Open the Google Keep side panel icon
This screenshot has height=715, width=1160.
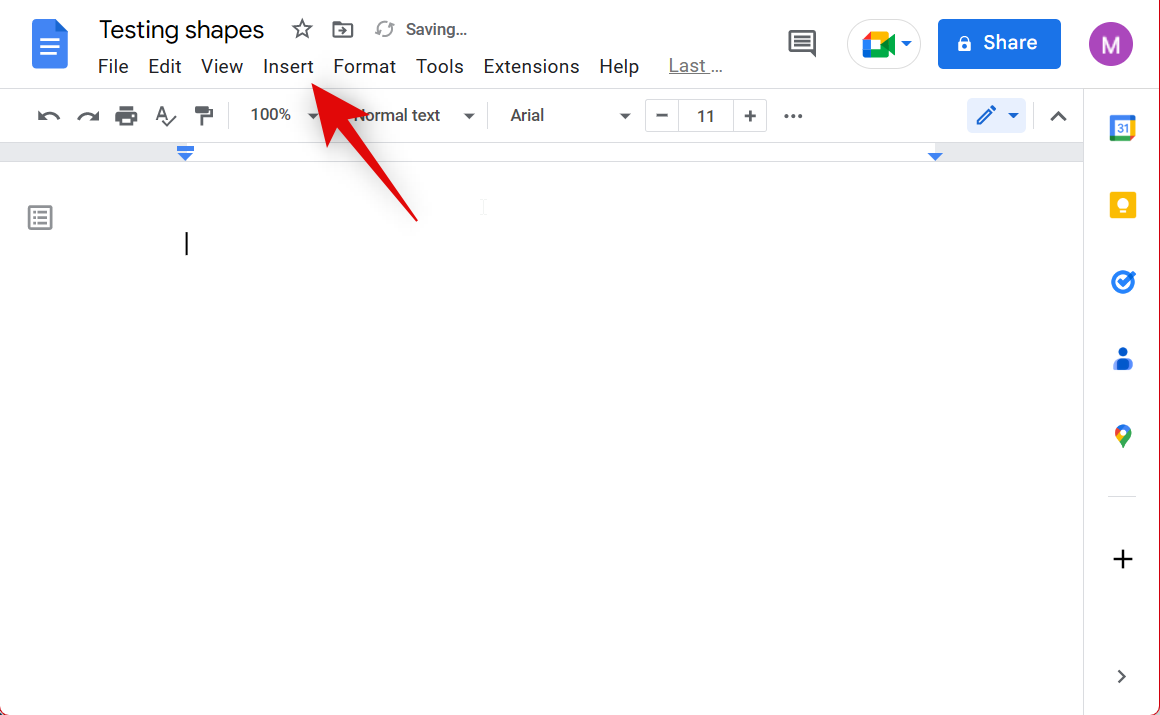pos(1123,205)
